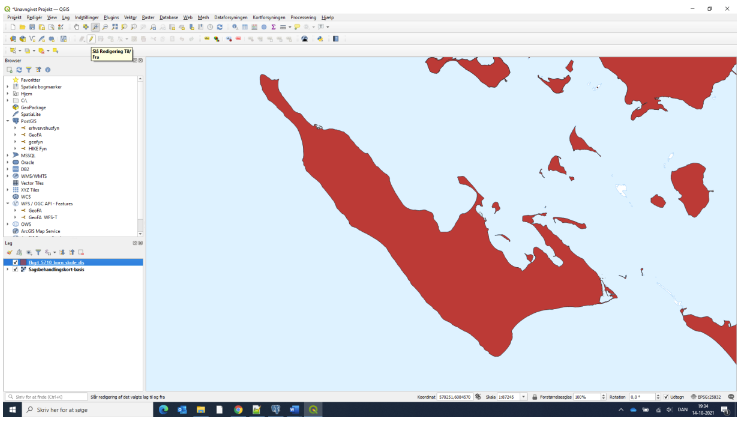Select the HIKE Fyn PostGIS connection
This screenshot has height=421, width=740.
[x=38, y=149]
